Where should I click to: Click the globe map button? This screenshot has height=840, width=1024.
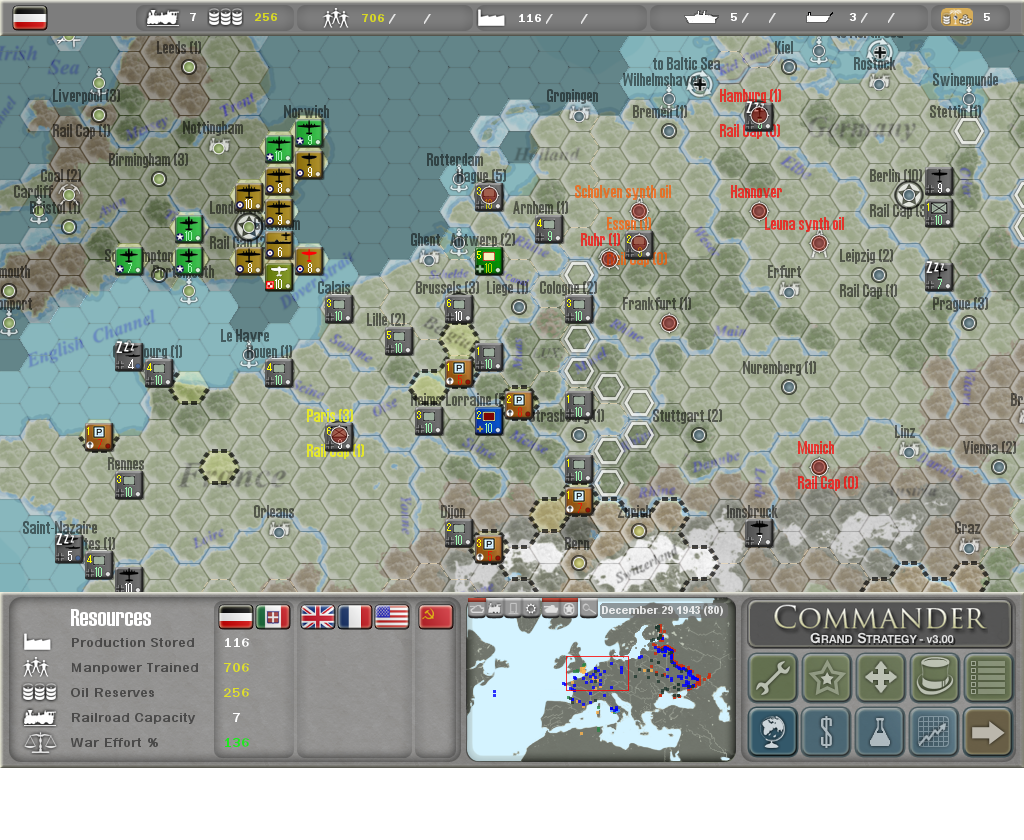tap(773, 732)
